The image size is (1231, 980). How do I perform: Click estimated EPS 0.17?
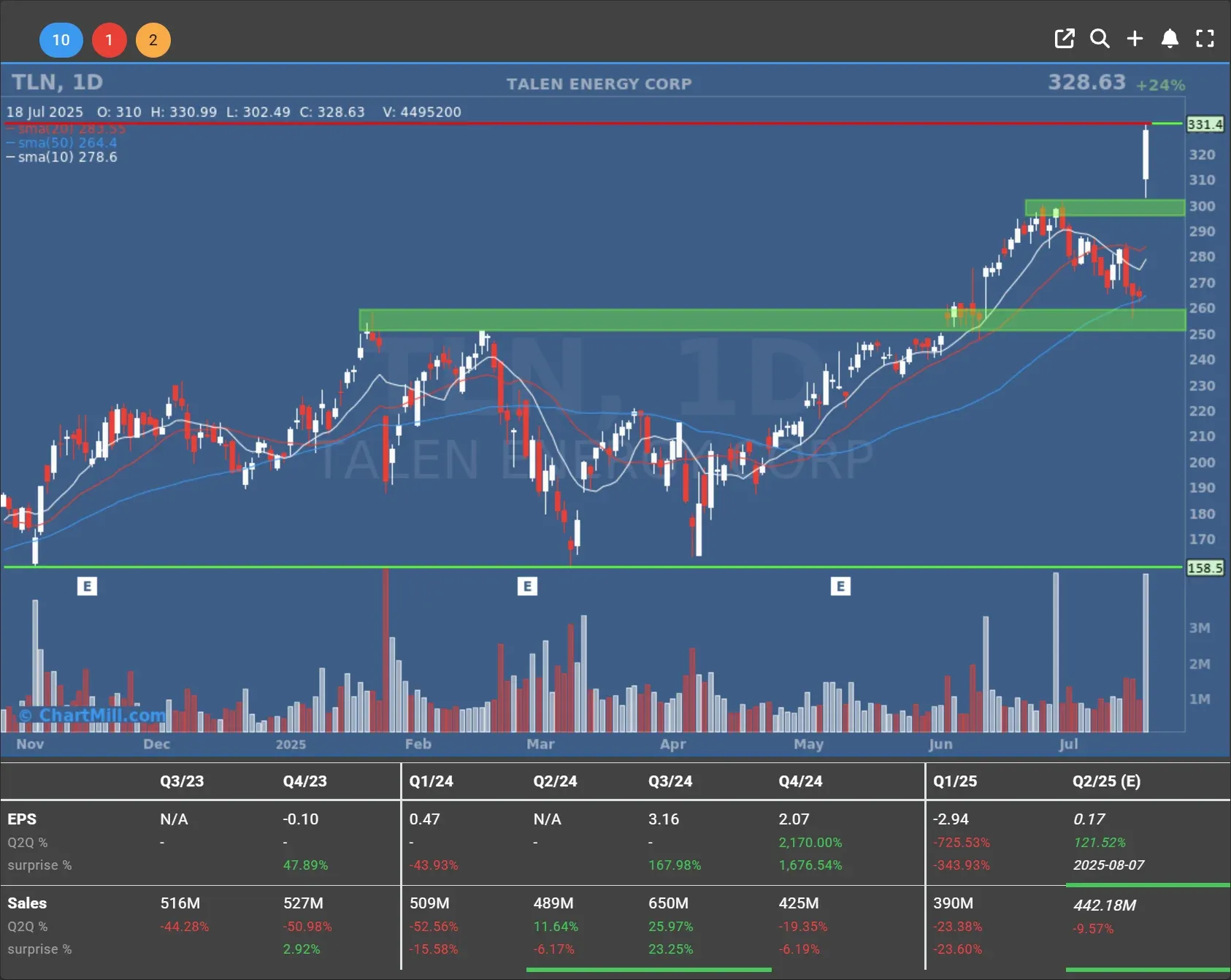1089,819
